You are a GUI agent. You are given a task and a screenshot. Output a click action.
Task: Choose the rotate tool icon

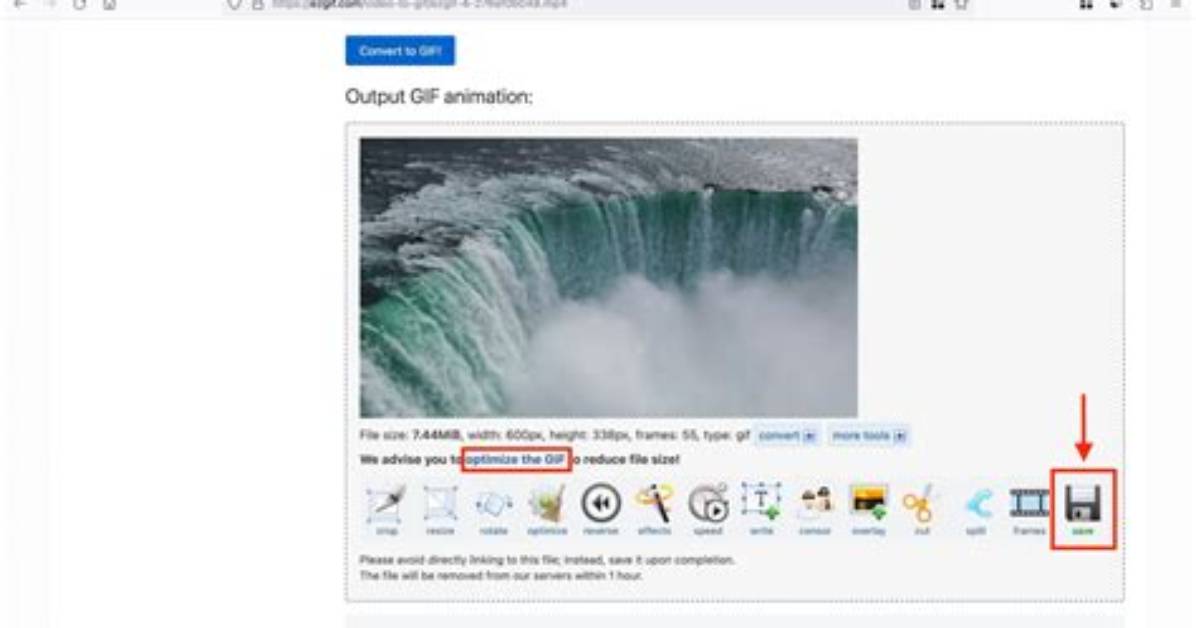[494, 510]
